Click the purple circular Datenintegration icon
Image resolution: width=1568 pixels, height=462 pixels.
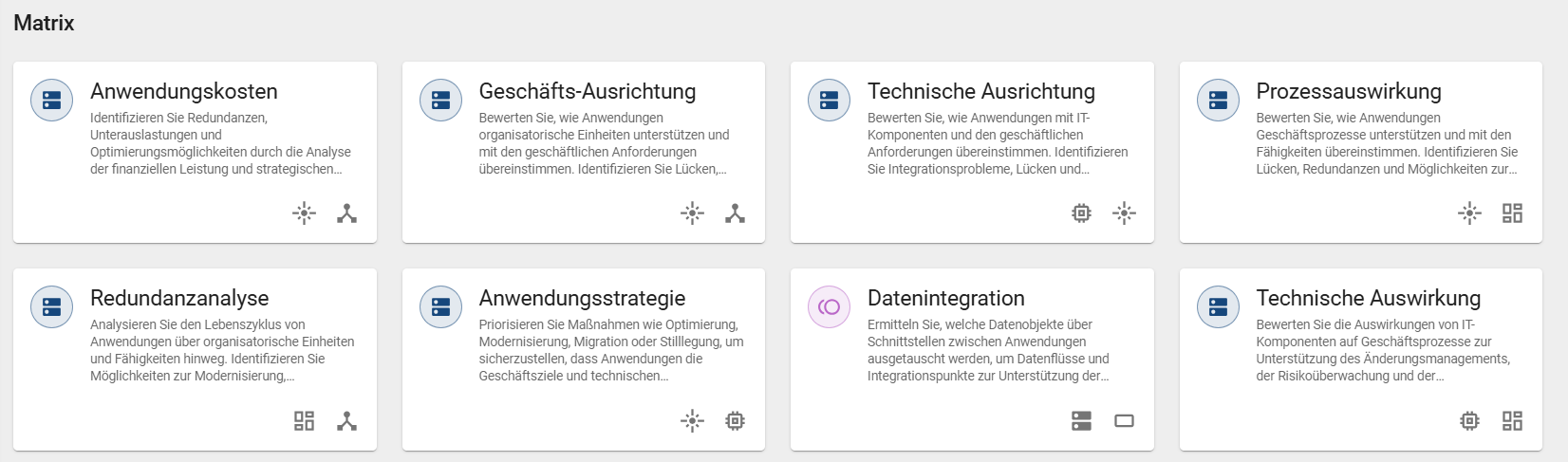click(829, 307)
